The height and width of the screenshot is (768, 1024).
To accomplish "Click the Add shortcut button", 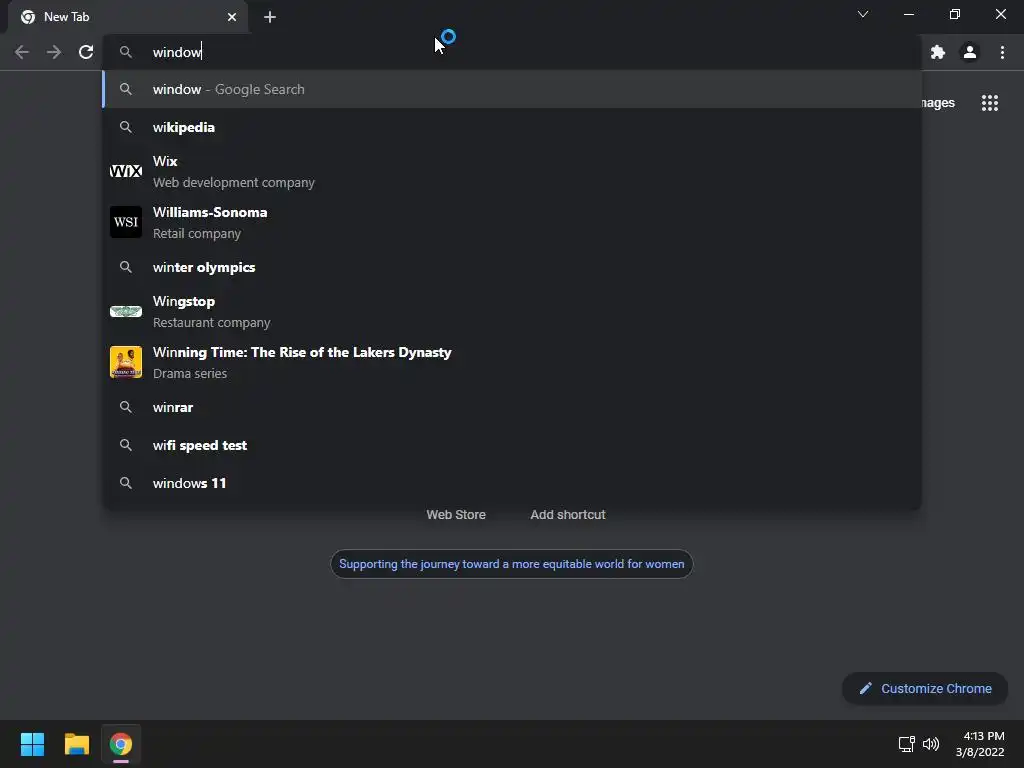I will tap(568, 515).
